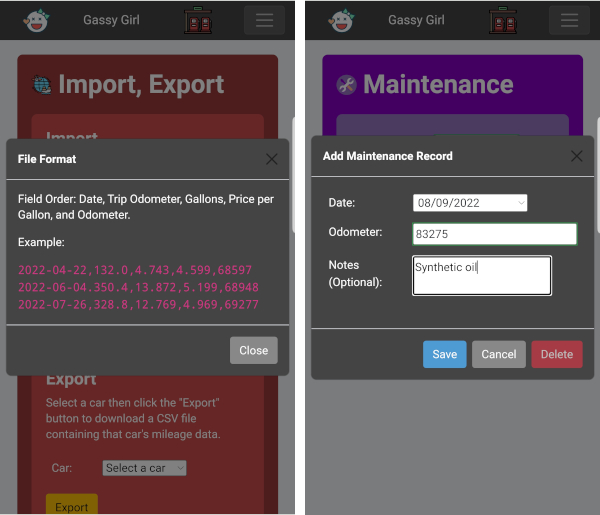This screenshot has width=600, height=515.
Task: Click the Gassy Girl face logo in left screen
Action: 36,20
